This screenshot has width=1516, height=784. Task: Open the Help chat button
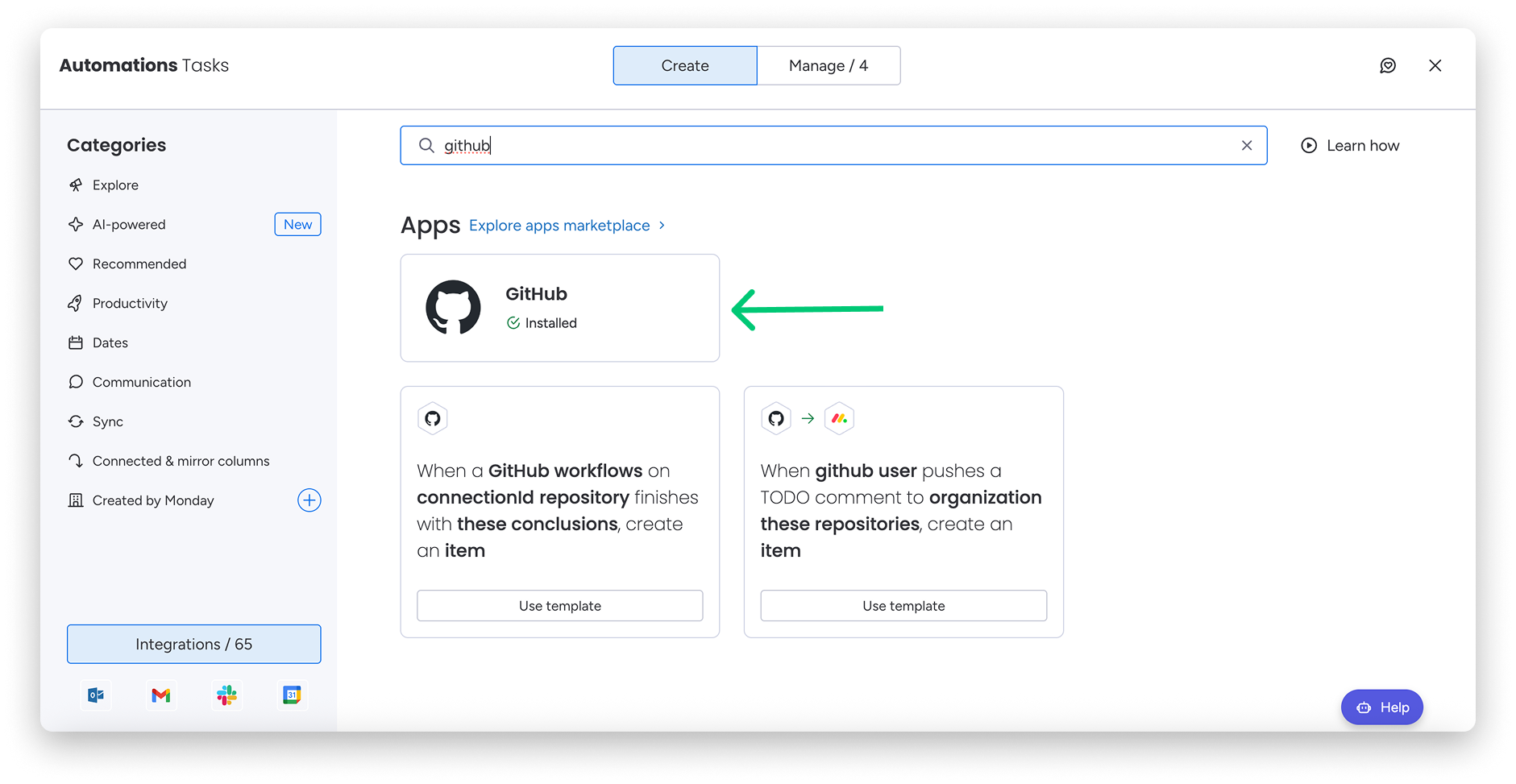1382,707
